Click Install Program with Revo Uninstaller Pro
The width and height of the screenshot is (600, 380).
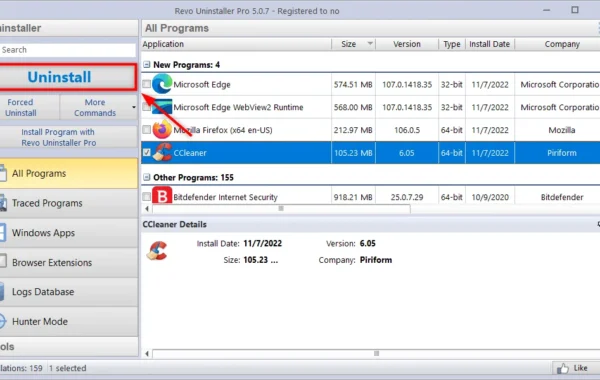tap(69, 137)
